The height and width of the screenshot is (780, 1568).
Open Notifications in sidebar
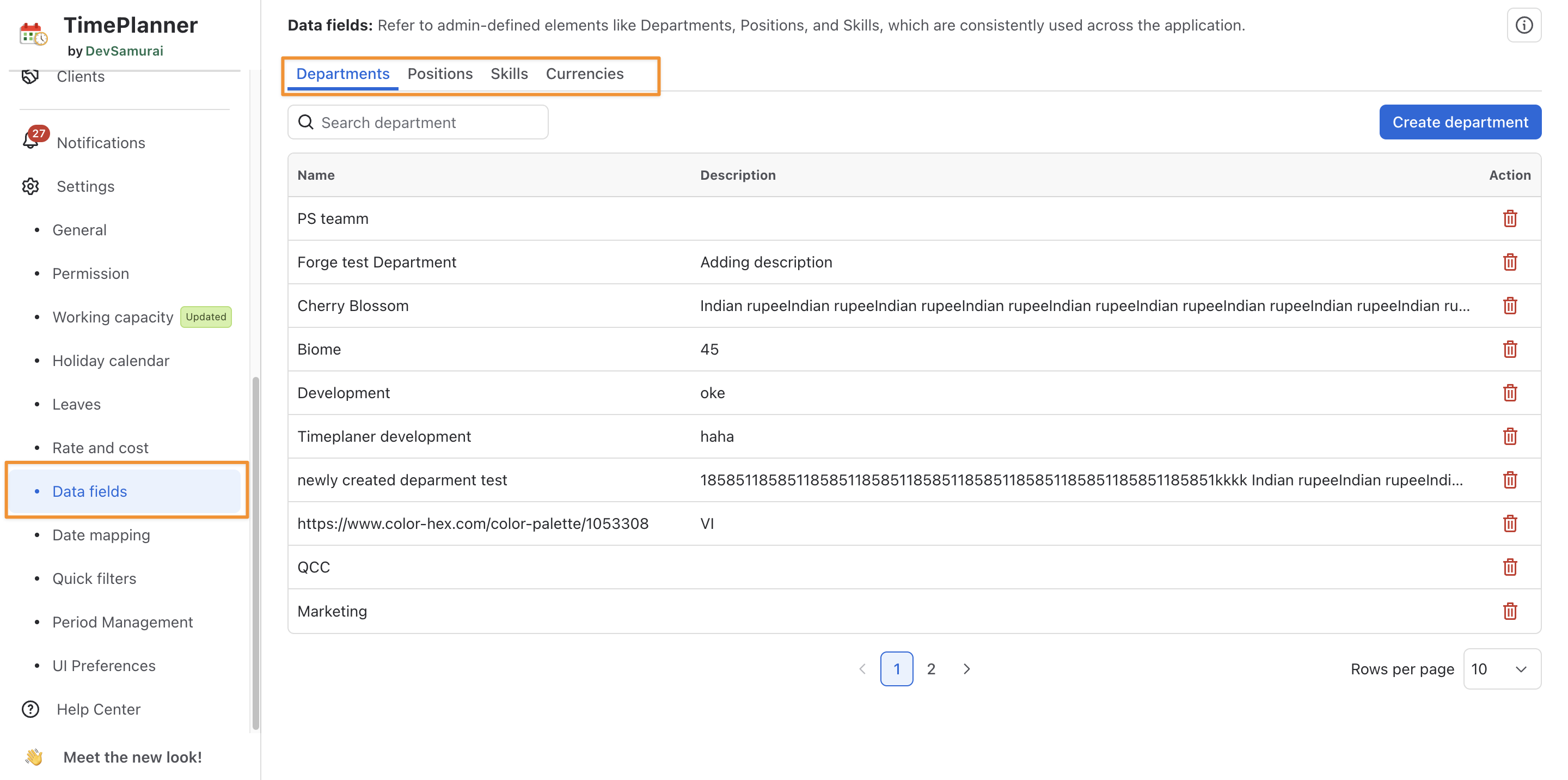click(x=101, y=143)
